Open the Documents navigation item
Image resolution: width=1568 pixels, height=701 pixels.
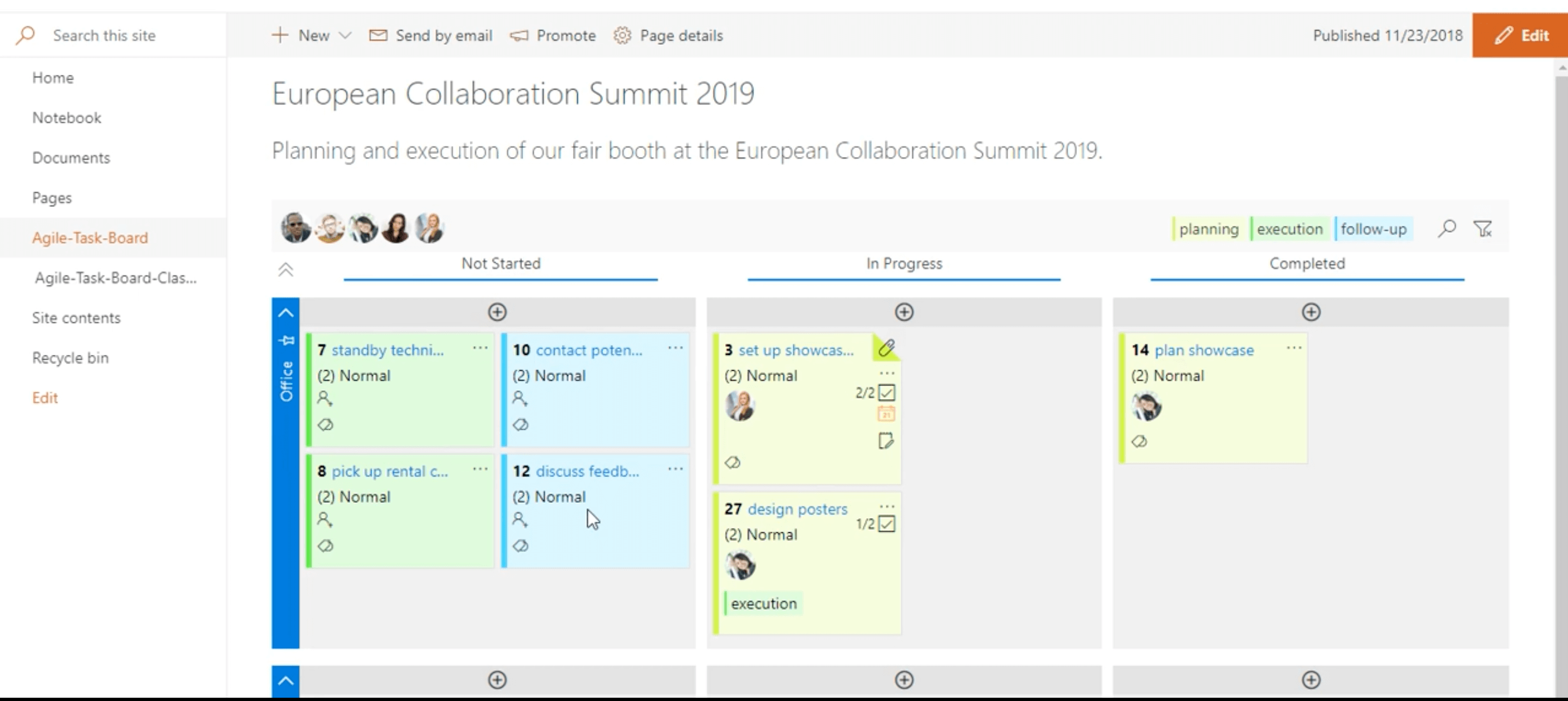[x=71, y=158]
